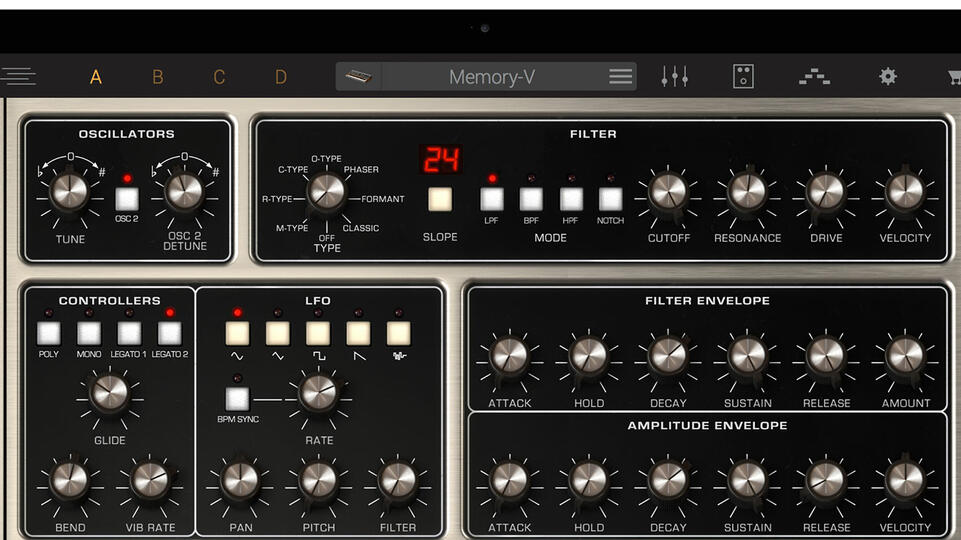Click the oscillator TUNE knob
The image size is (961, 540).
(x=69, y=192)
